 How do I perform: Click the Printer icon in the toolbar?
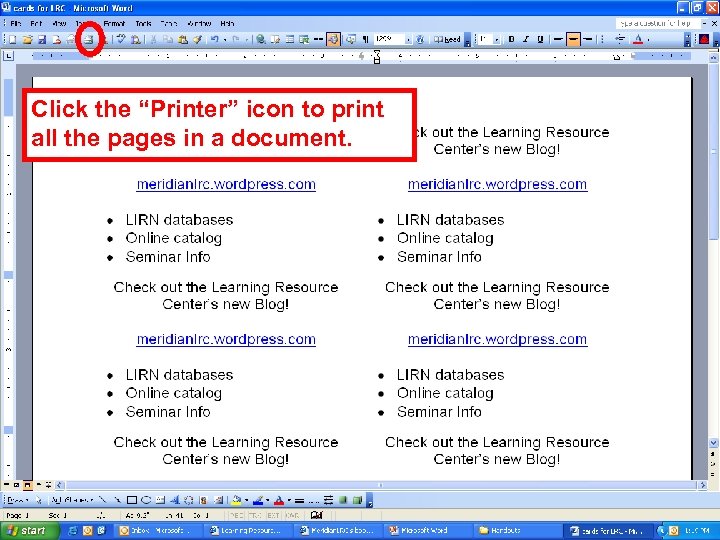click(88, 39)
